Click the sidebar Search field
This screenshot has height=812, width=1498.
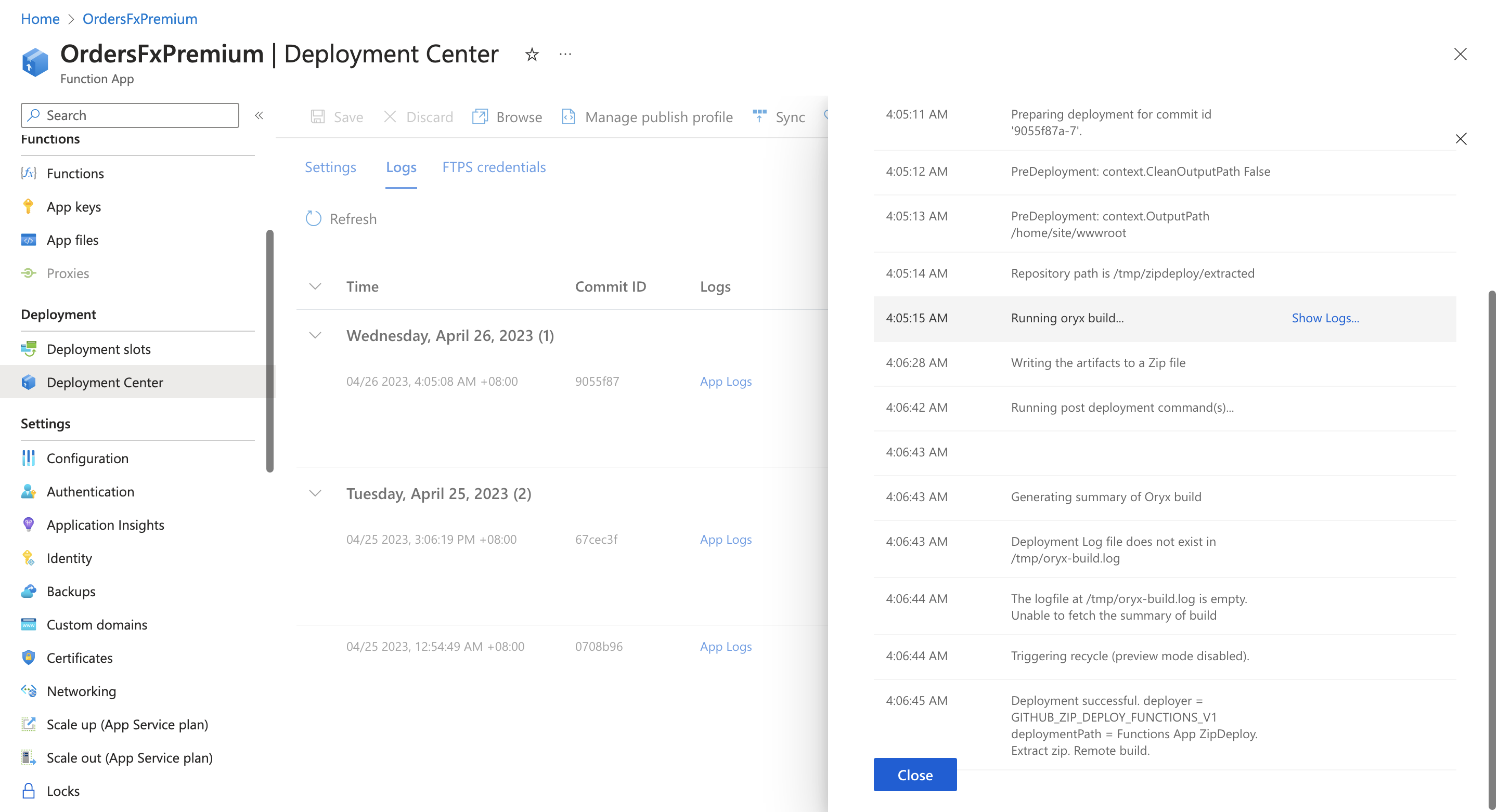[x=130, y=115]
